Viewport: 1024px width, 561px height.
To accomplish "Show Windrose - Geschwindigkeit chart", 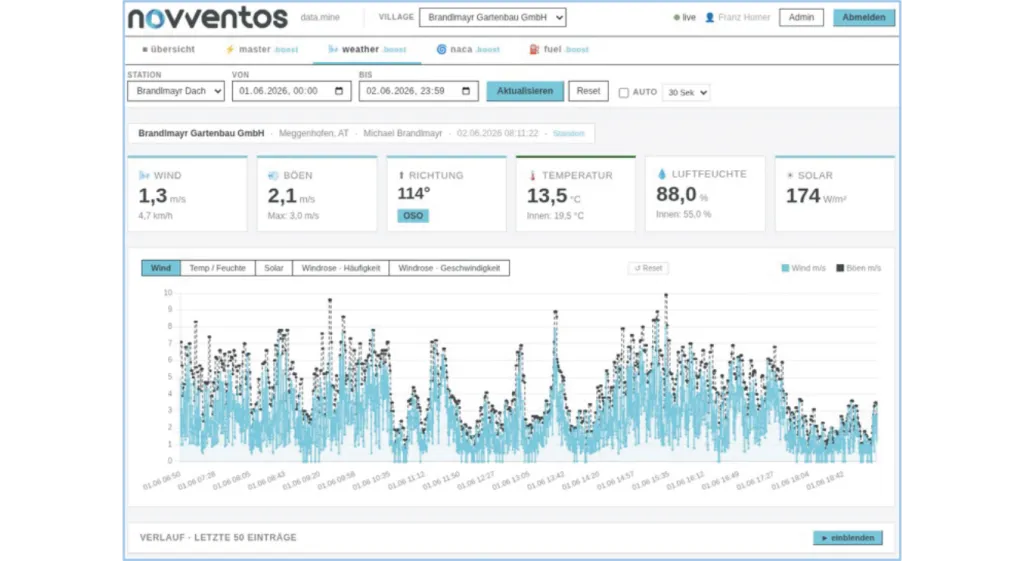I will (449, 268).
